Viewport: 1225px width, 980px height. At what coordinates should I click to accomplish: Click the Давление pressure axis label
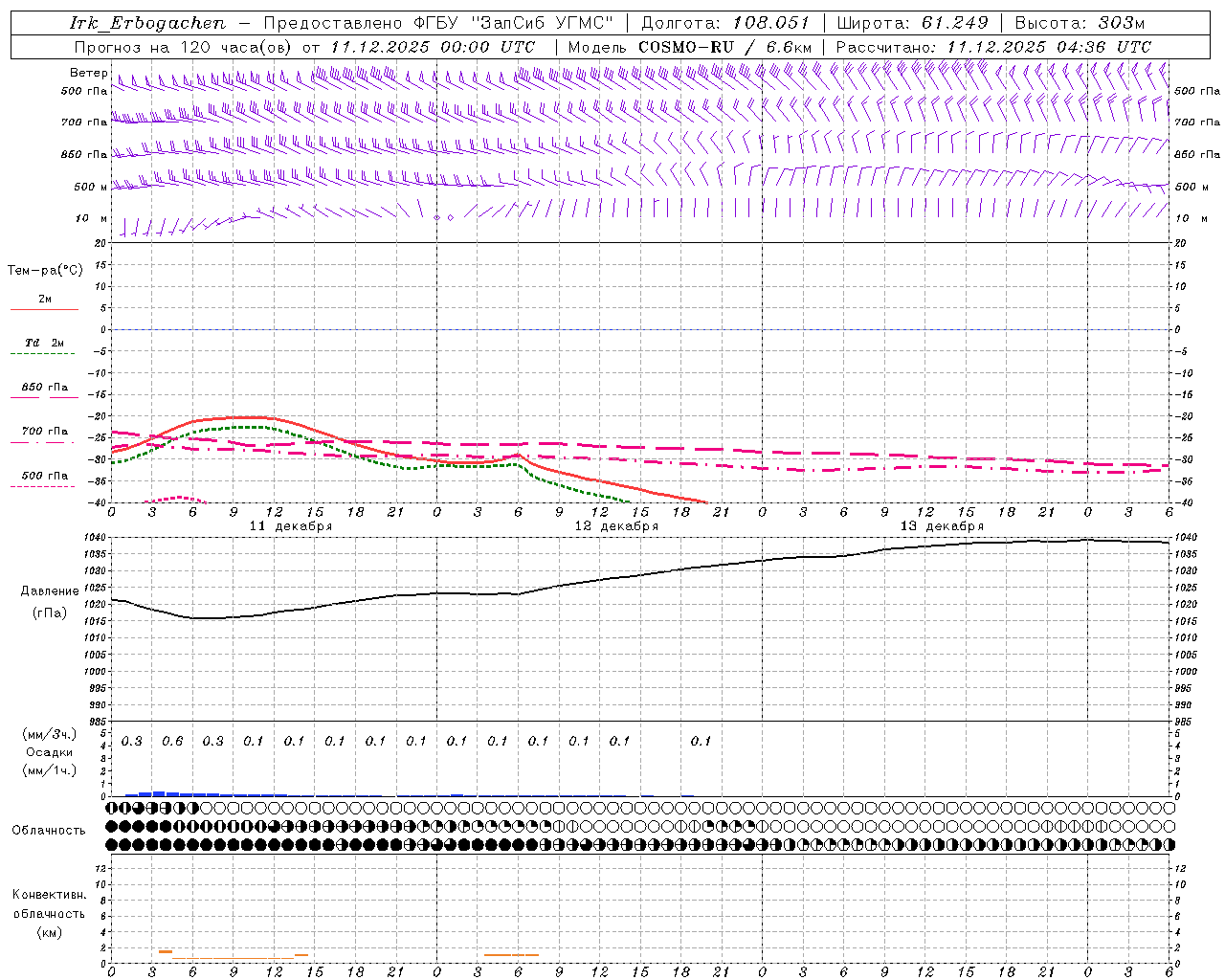point(50,591)
